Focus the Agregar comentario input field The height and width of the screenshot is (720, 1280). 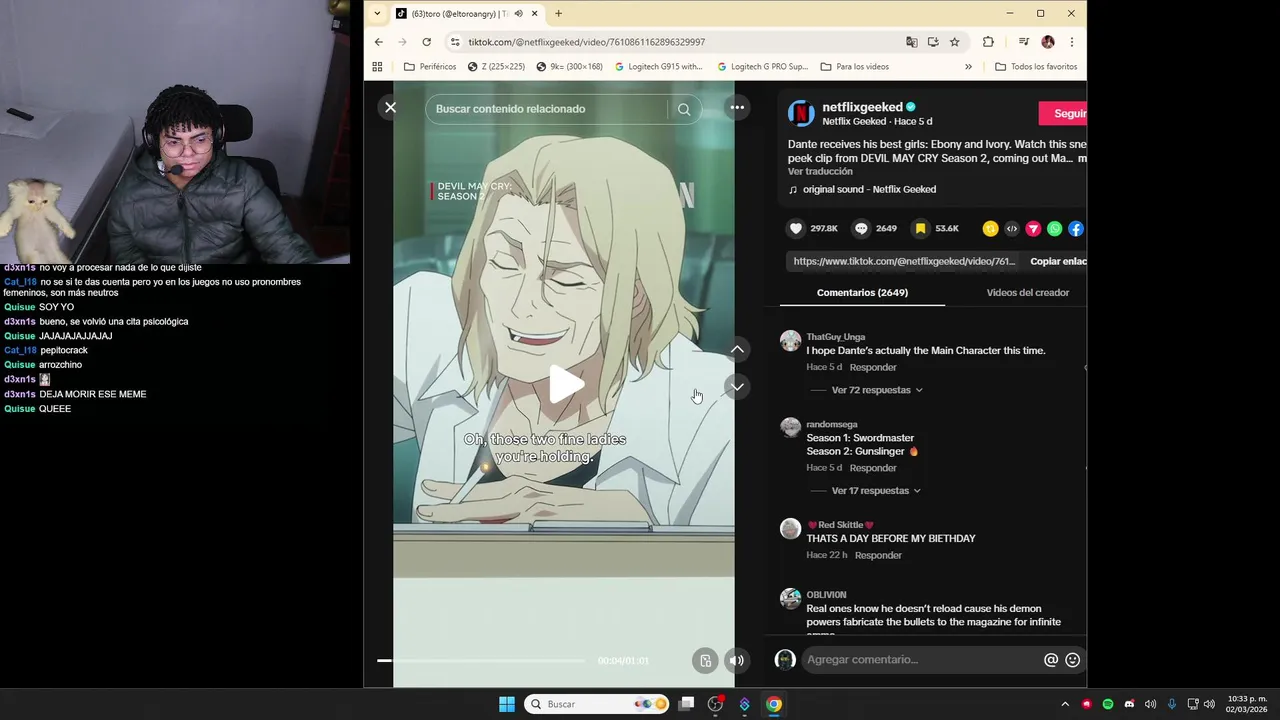click(920, 660)
